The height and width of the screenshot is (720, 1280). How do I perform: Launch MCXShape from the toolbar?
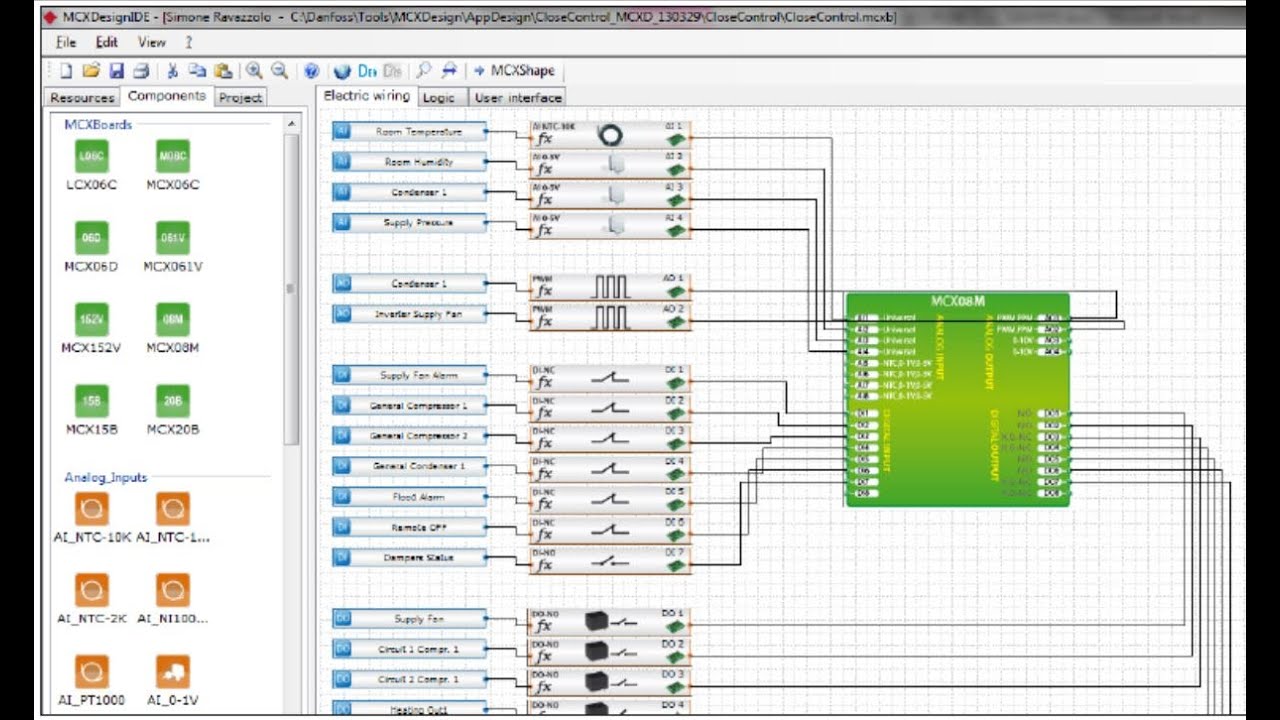(x=515, y=70)
